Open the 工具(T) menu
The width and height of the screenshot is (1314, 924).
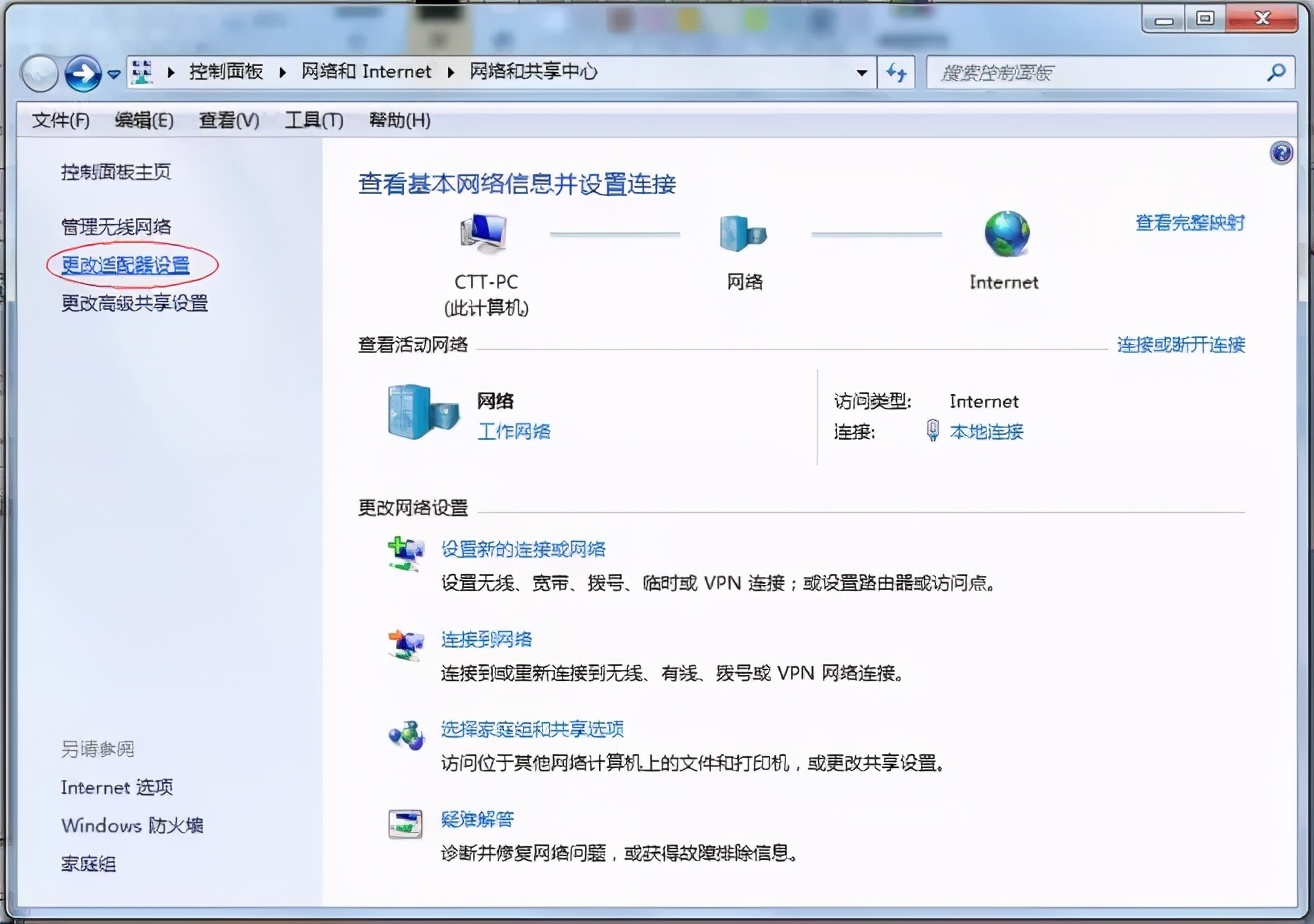313,119
